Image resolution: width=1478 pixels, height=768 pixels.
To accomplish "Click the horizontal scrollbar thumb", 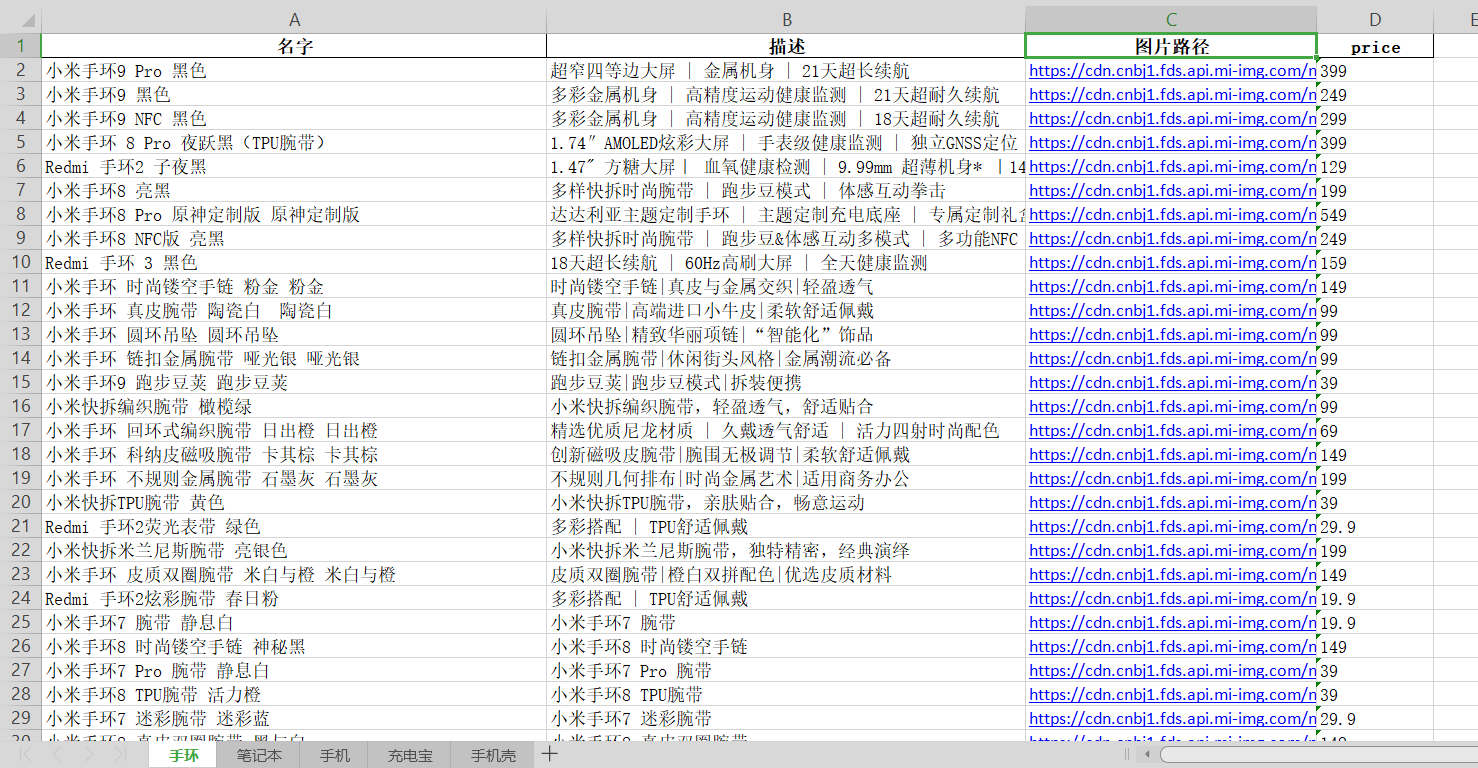I will [x=1318, y=755].
